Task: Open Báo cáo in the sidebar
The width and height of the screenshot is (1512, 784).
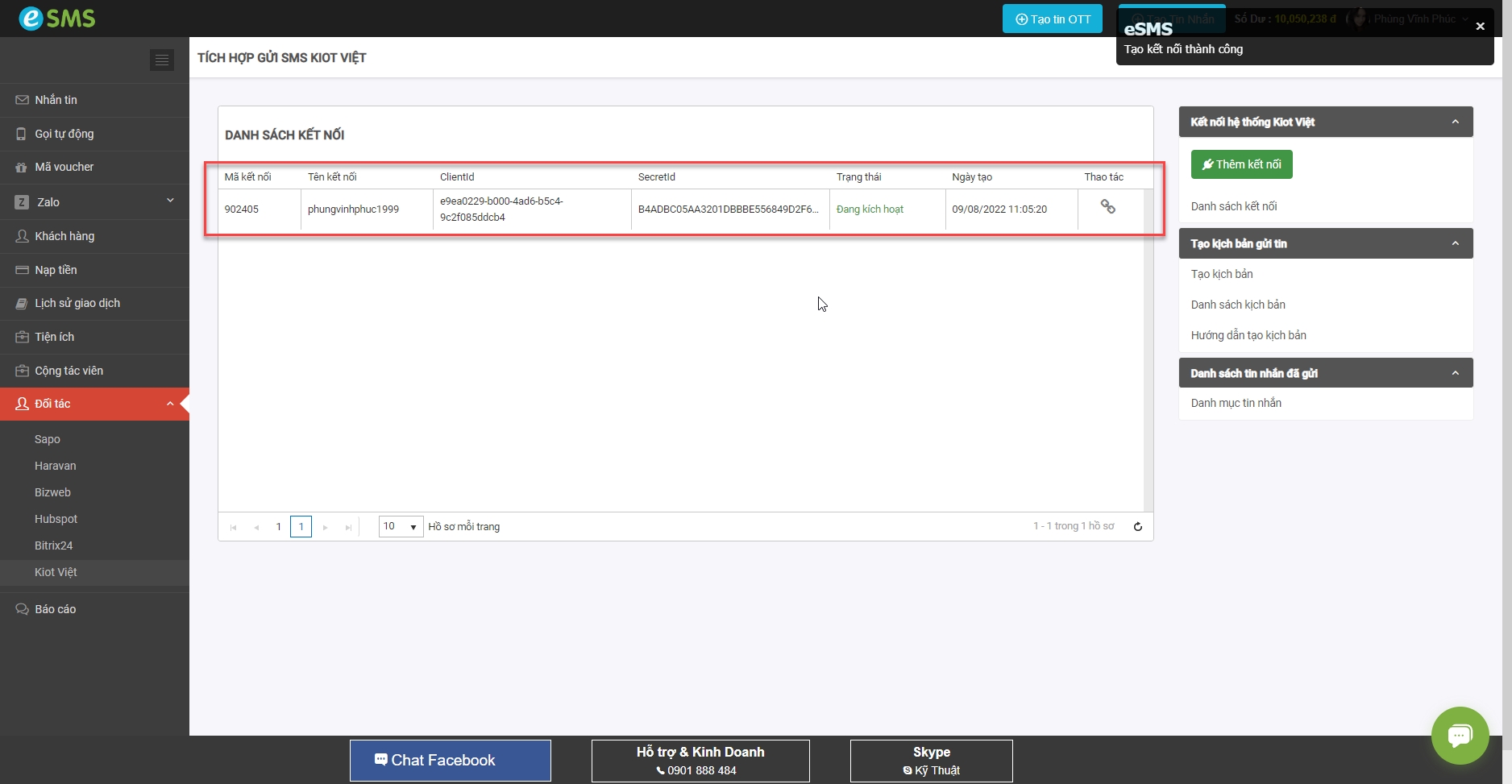Action: (x=55, y=609)
